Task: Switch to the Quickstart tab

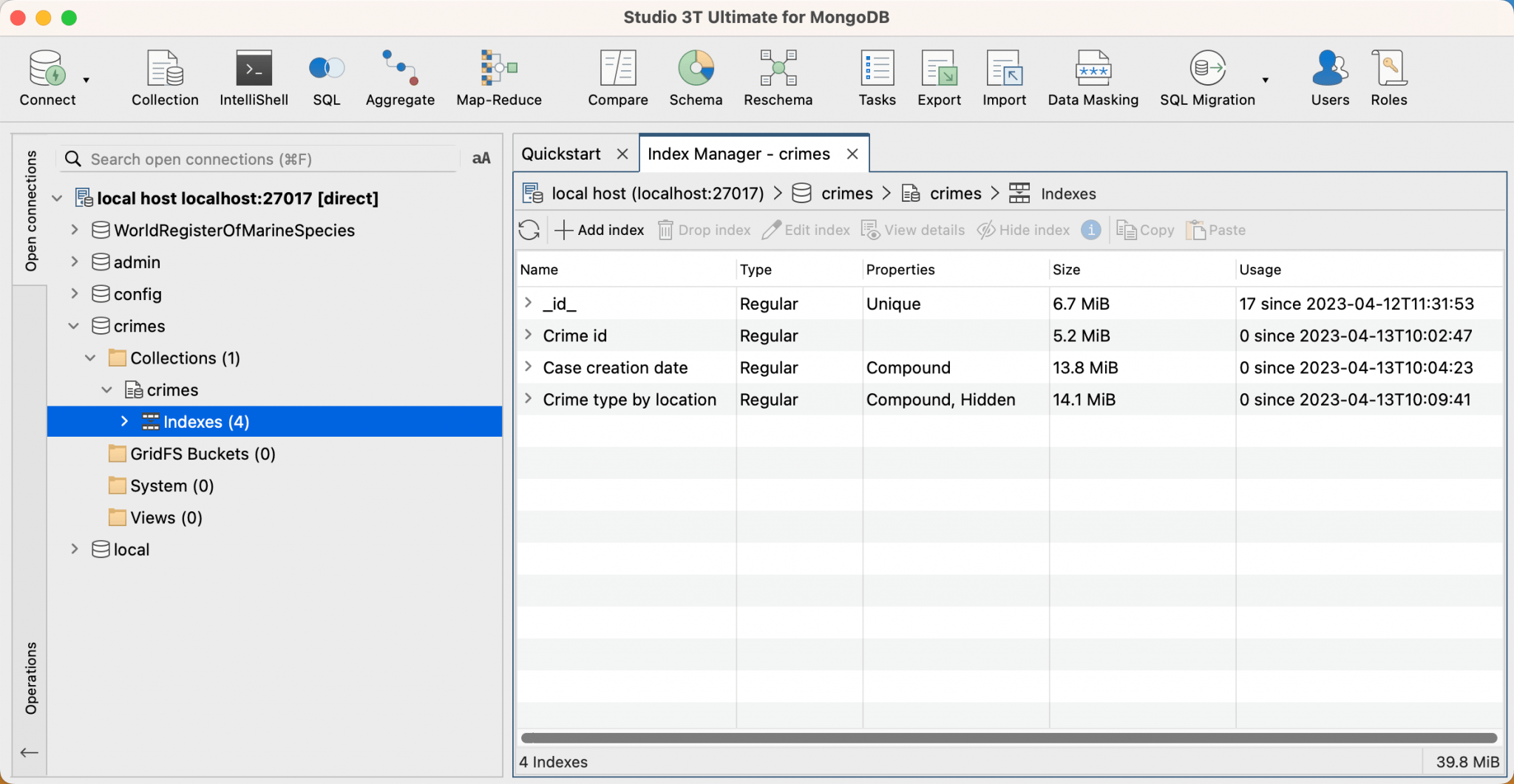Action: [x=561, y=154]
